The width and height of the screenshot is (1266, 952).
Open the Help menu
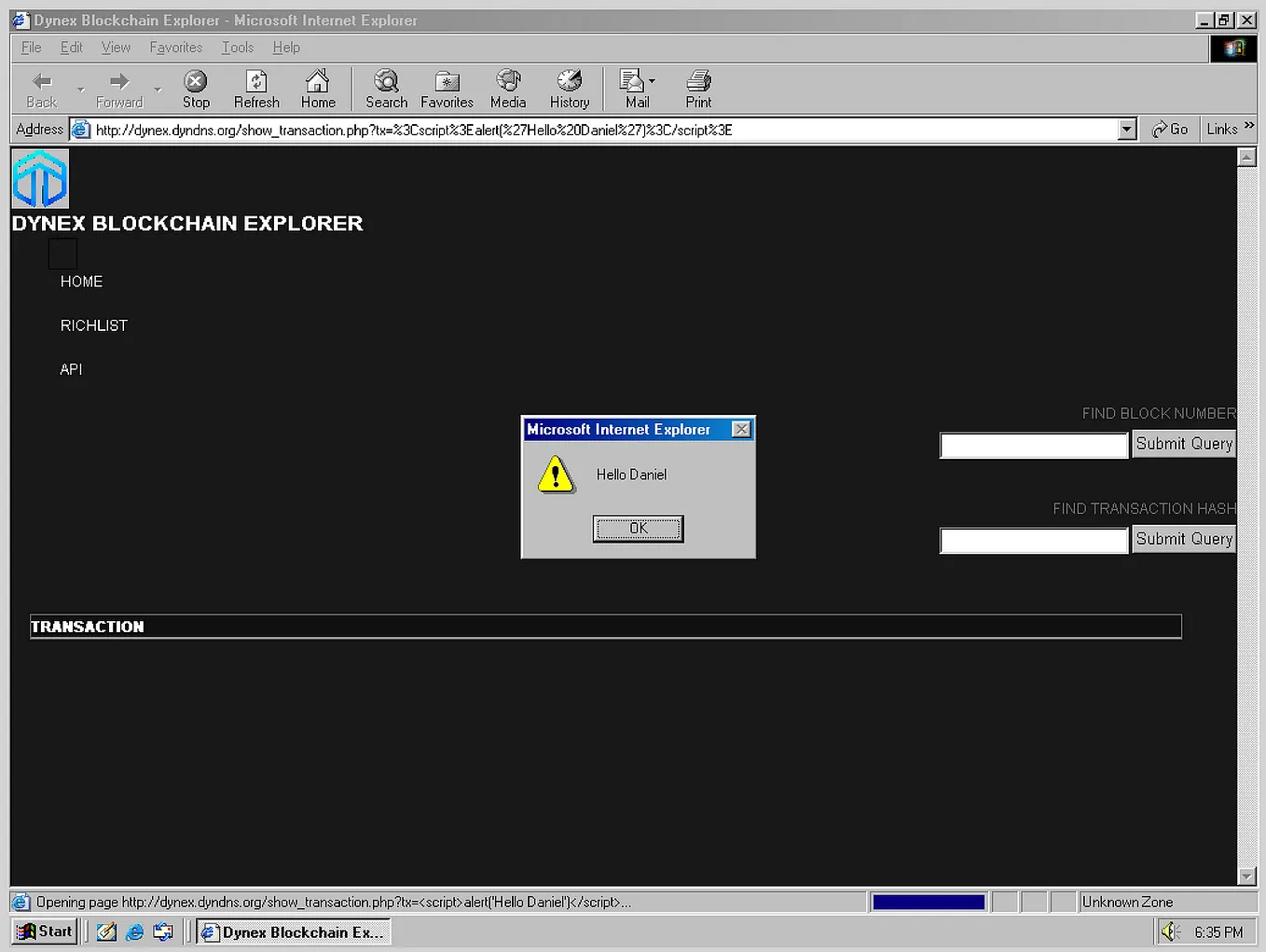click(x=286, y=48)
